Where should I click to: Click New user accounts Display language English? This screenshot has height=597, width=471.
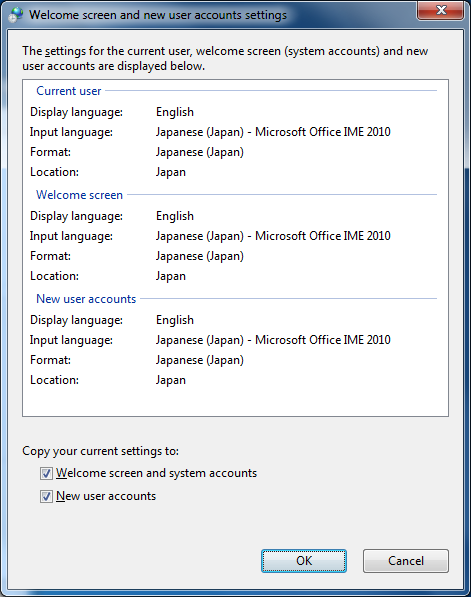[175, 320]
